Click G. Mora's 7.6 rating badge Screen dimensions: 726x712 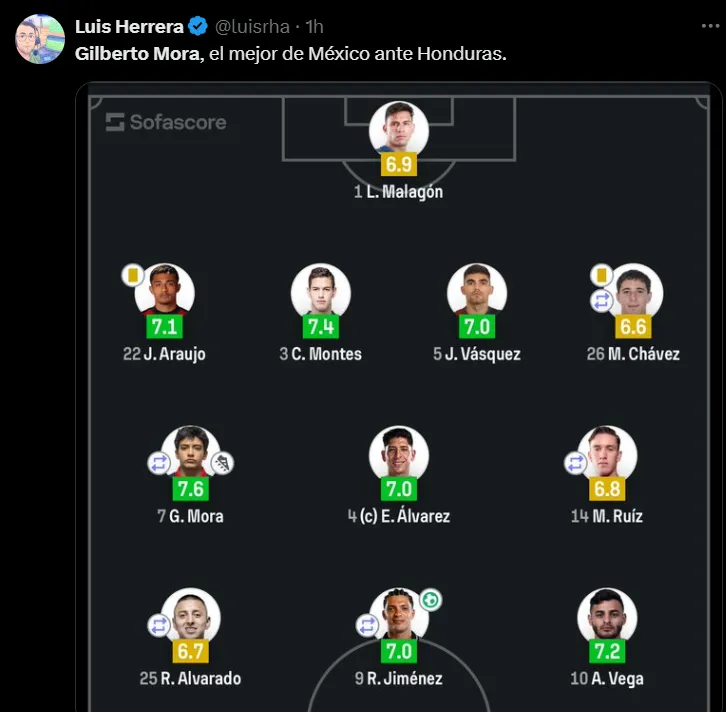click(190, 489)
